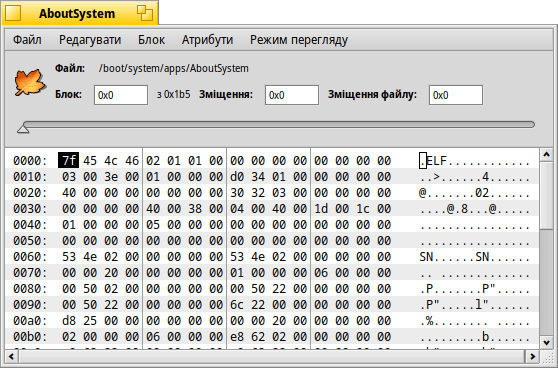Click the Блок input field
Viewport: 558px width, 368px height.
click(x=121, y=95)
